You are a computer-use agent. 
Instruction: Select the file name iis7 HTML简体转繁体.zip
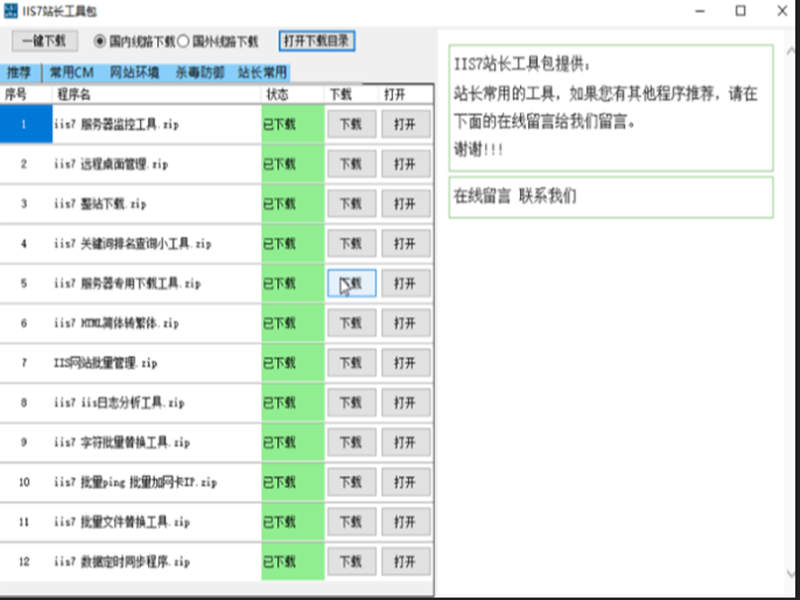pyautogui.click(x=116, y=323)
